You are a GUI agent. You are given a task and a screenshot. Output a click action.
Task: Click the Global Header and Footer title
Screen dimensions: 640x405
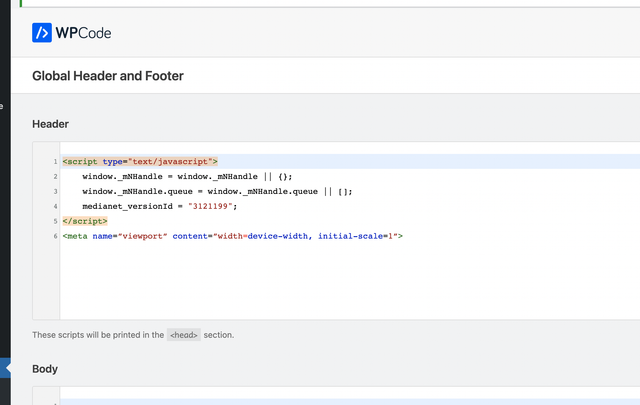coord(108,76)
